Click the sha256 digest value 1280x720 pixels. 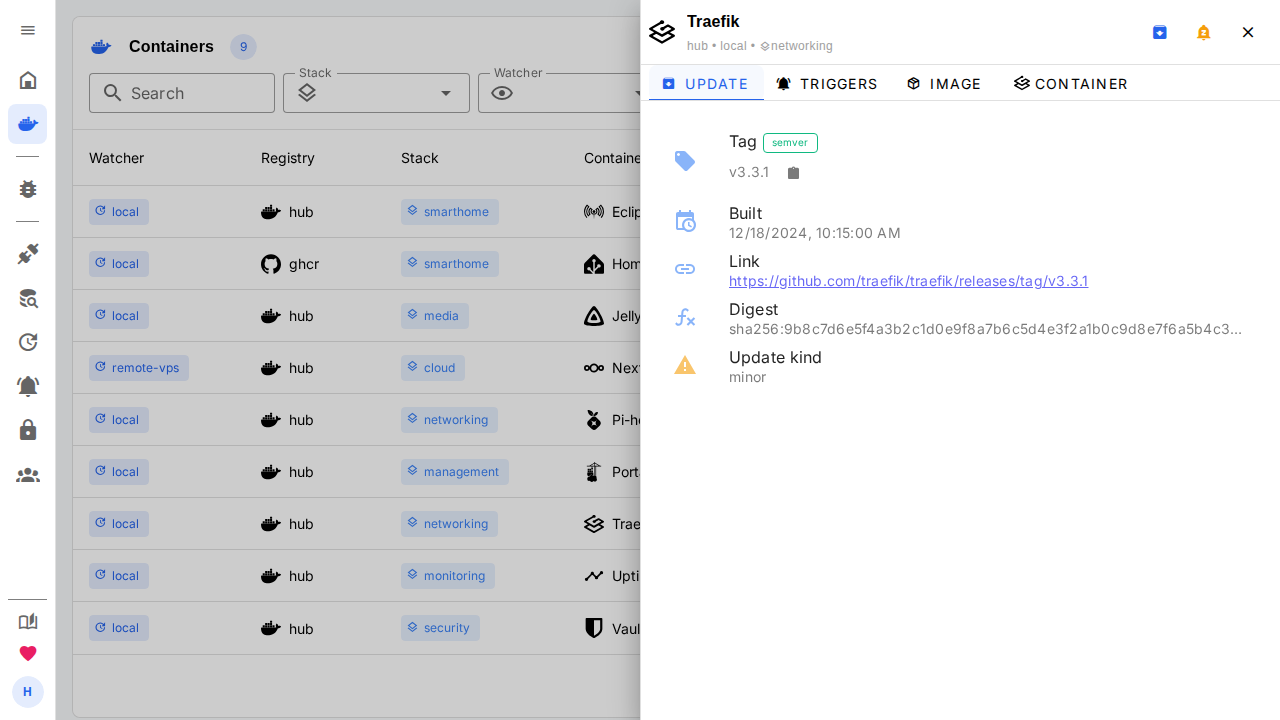(986, 329)
